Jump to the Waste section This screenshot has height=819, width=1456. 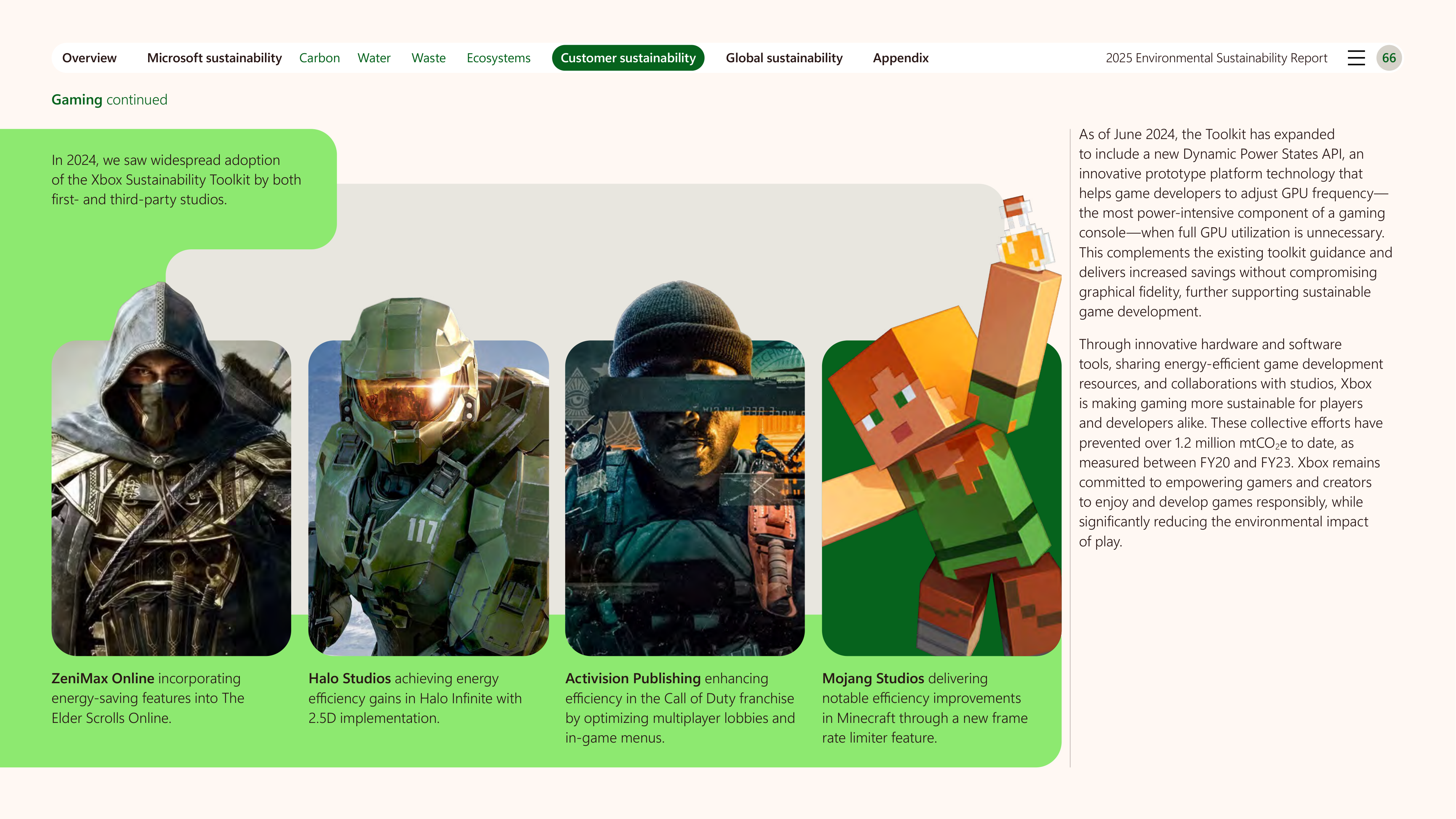pyautogui.click(x=428, y=58)
